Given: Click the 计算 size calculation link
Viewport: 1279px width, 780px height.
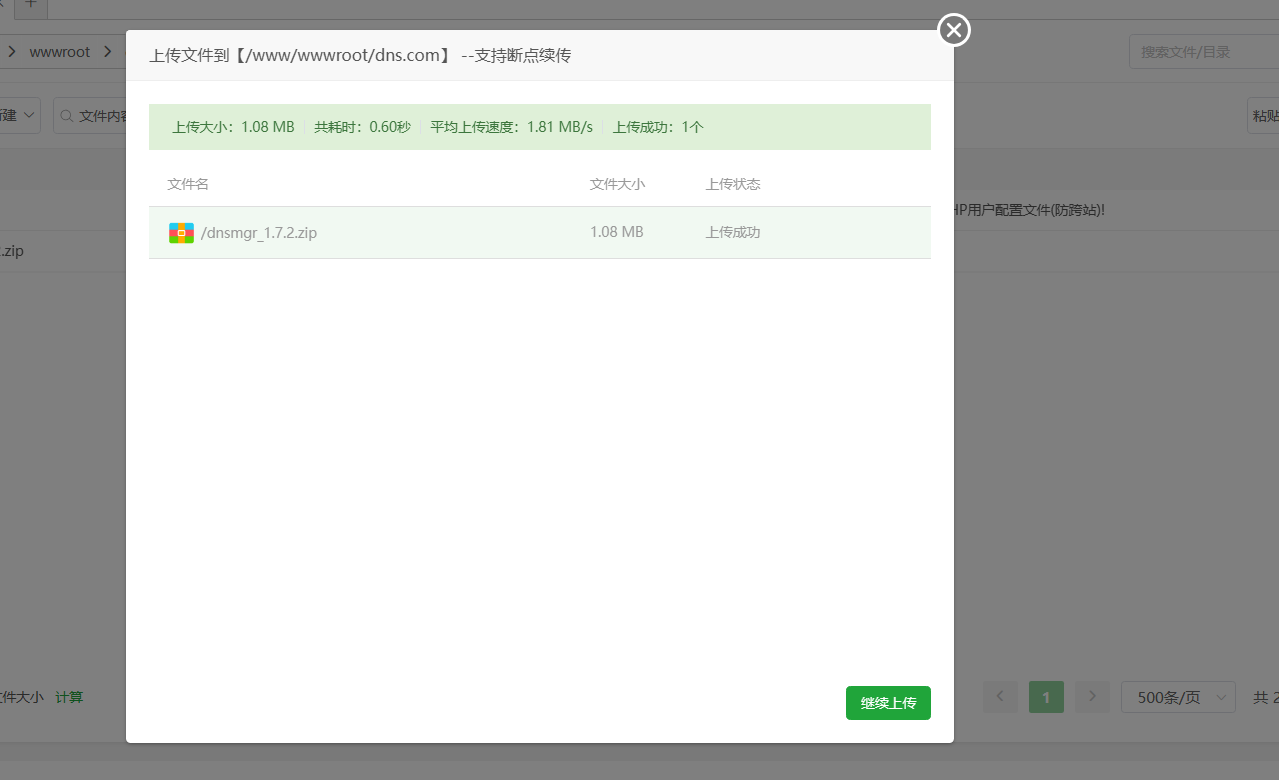Looking at the screenshot, I should [68, 697].
